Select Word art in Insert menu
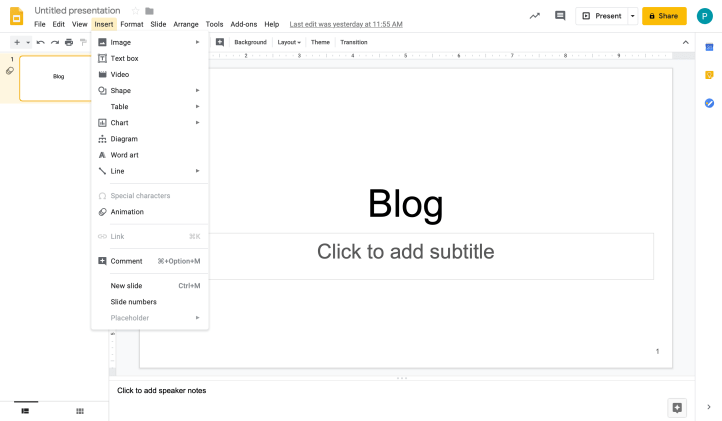The width and height of the screenshot is (722, 421). click(125, 155)
